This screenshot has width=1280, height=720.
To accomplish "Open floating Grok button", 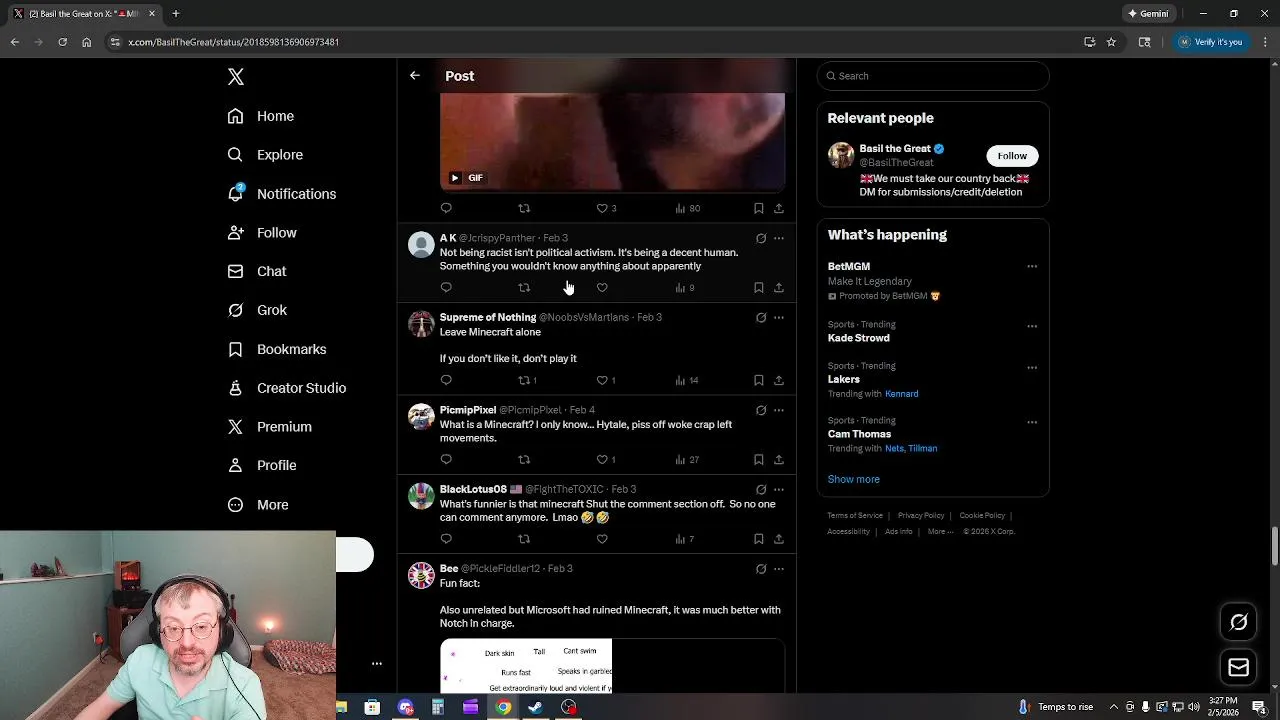I will coord(1238,622).
